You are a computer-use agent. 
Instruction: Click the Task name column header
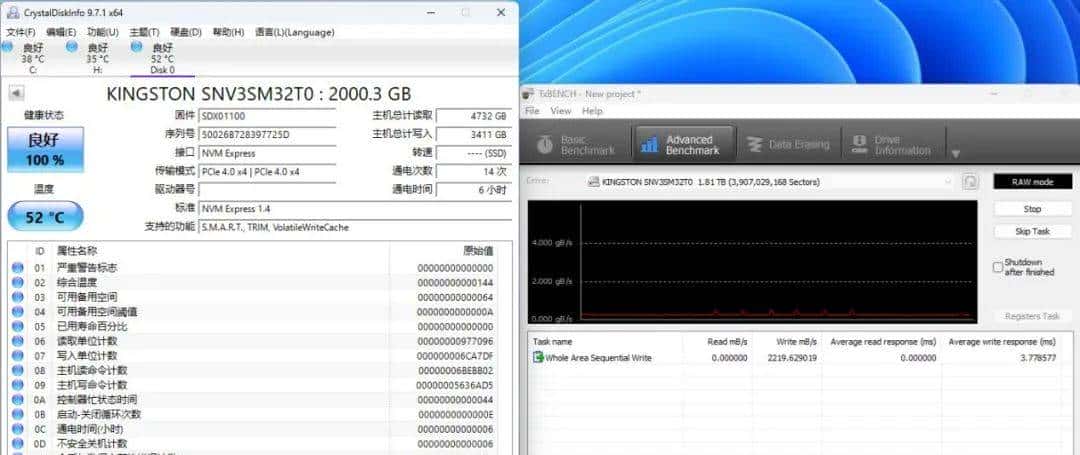[x=552, y=341]
